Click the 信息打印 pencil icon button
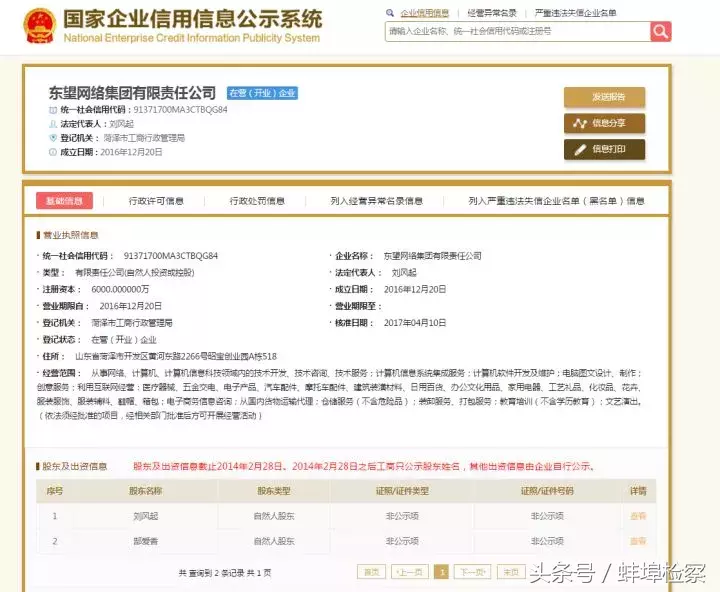Image resolution: width=720 pixels, height=592 pixels. click(x=604, y=149)
